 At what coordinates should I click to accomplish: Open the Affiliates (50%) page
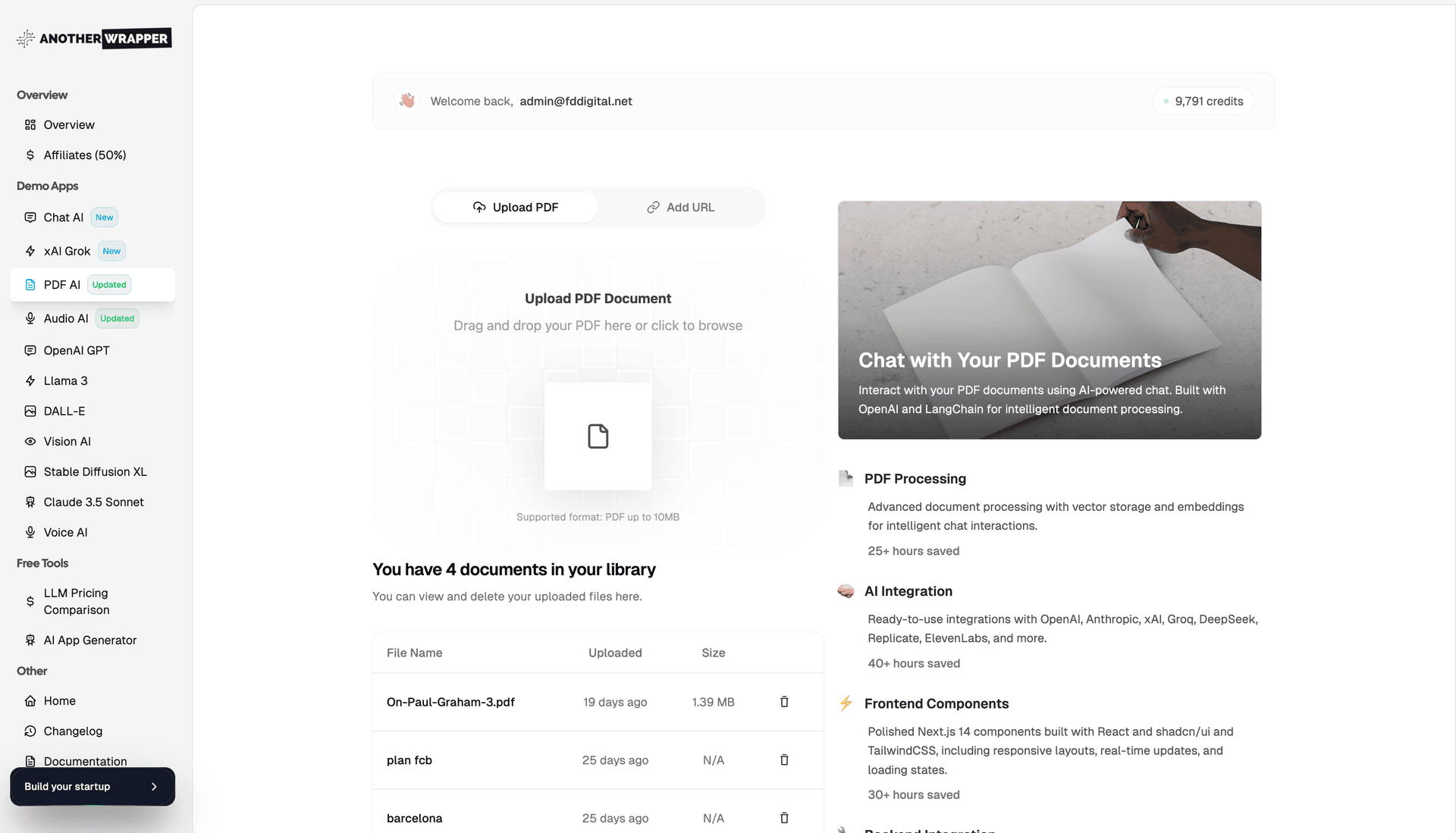click(85, 155)
